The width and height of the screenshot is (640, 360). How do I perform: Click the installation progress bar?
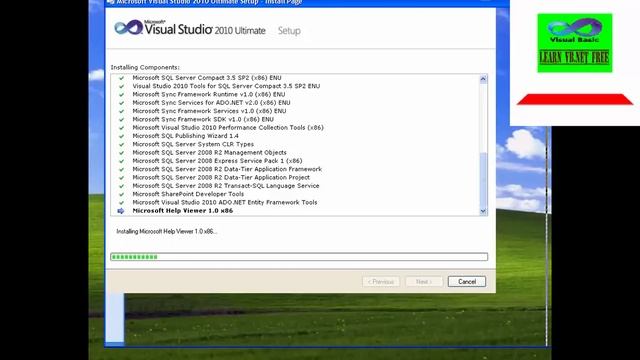click(x=299, y=257)
